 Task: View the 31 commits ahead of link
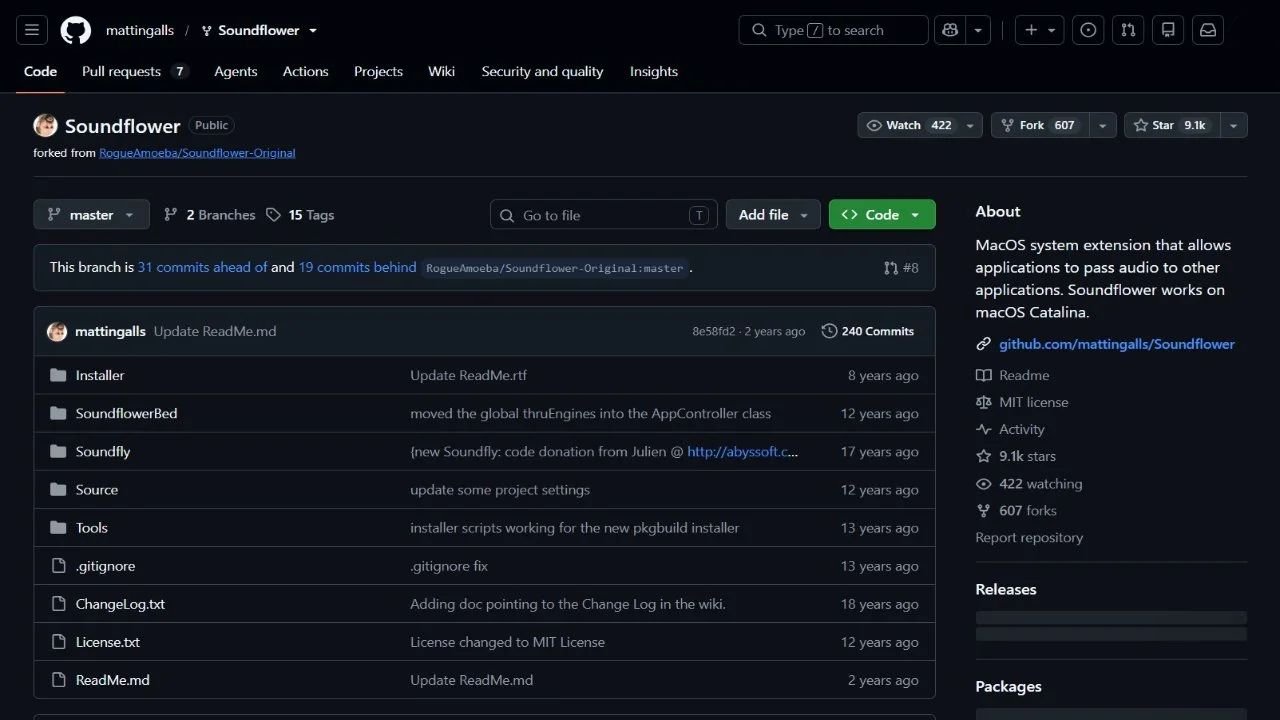point(202,268)
